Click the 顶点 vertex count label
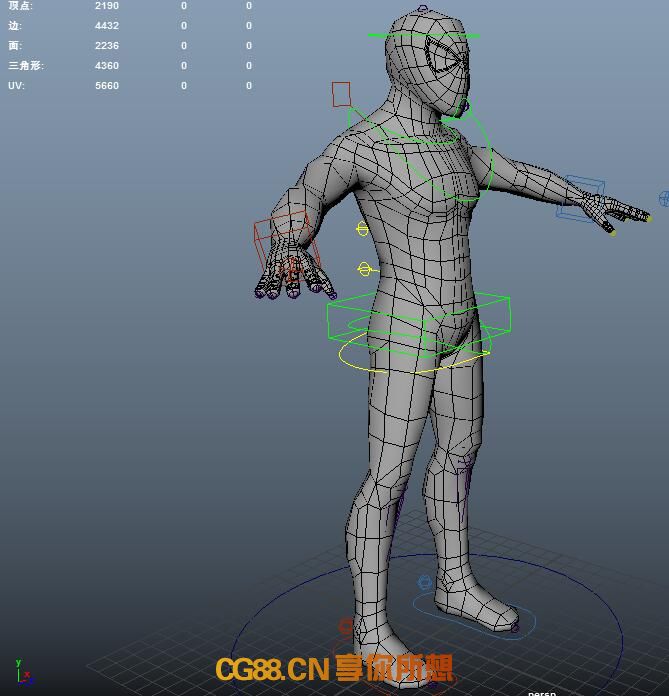This screenshot has height=696, width=669. (x=20, y=6)
